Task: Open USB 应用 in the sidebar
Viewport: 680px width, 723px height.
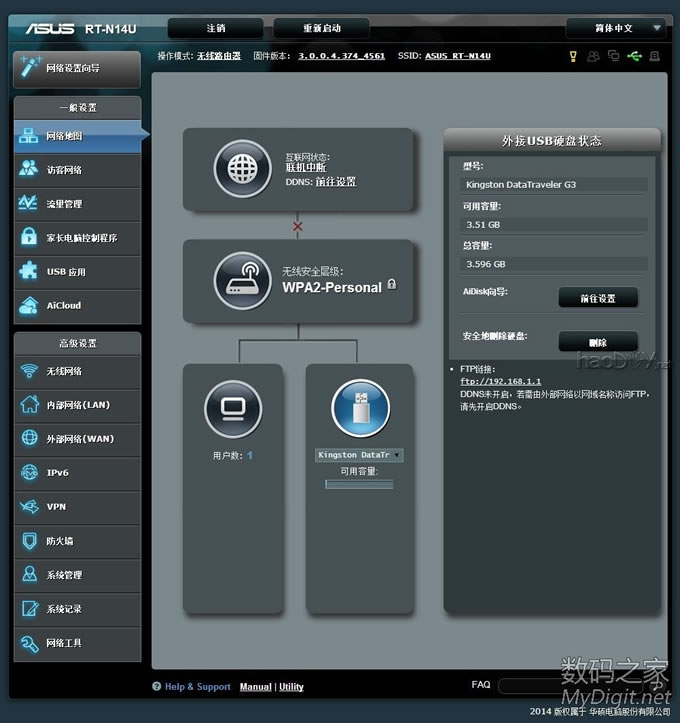Action: [x=77, y=272]
